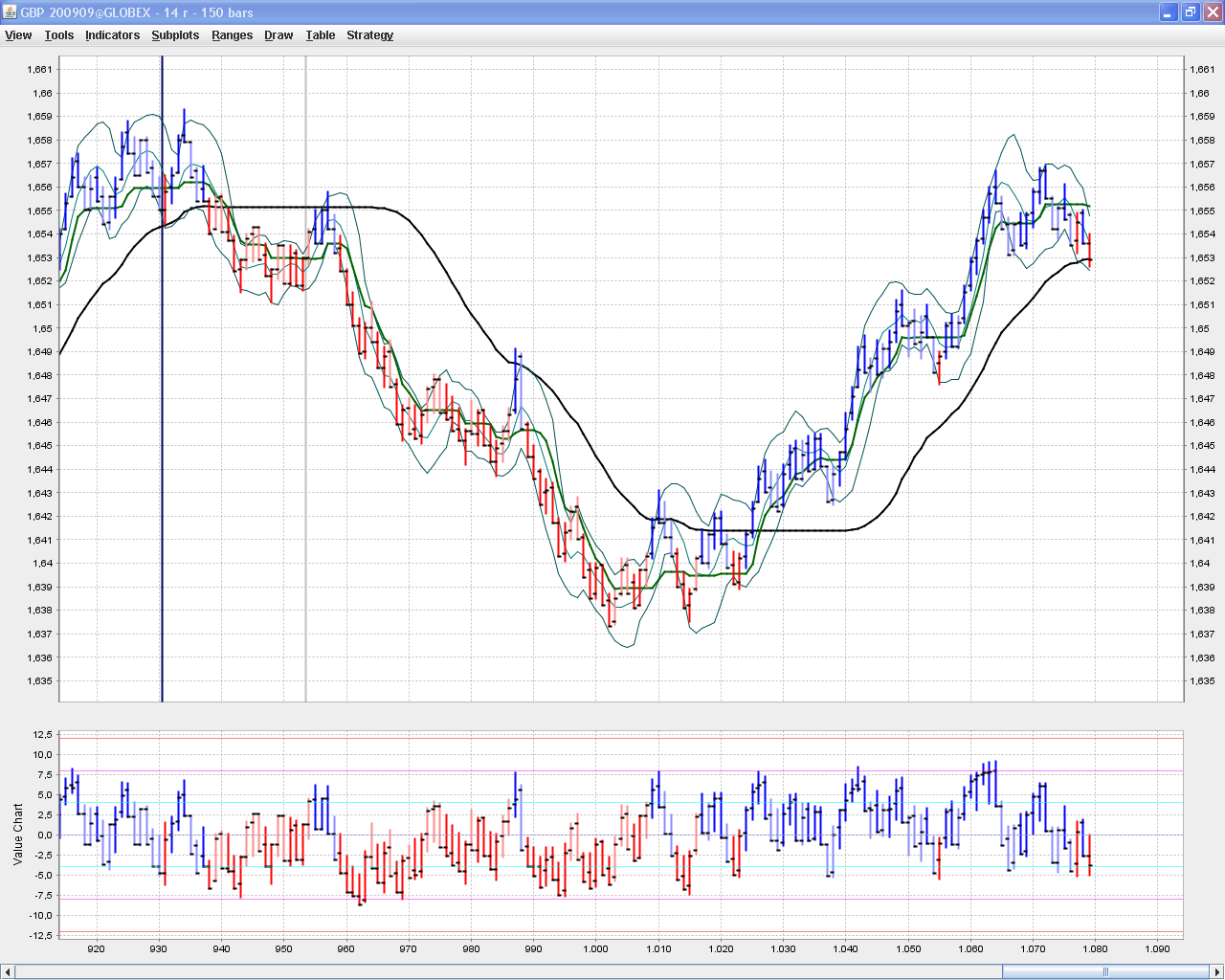The width and height of the screenshot is (1225, 980).
Task: Click the horizontal scrollbar thumb
Action: pos(1105,972)
